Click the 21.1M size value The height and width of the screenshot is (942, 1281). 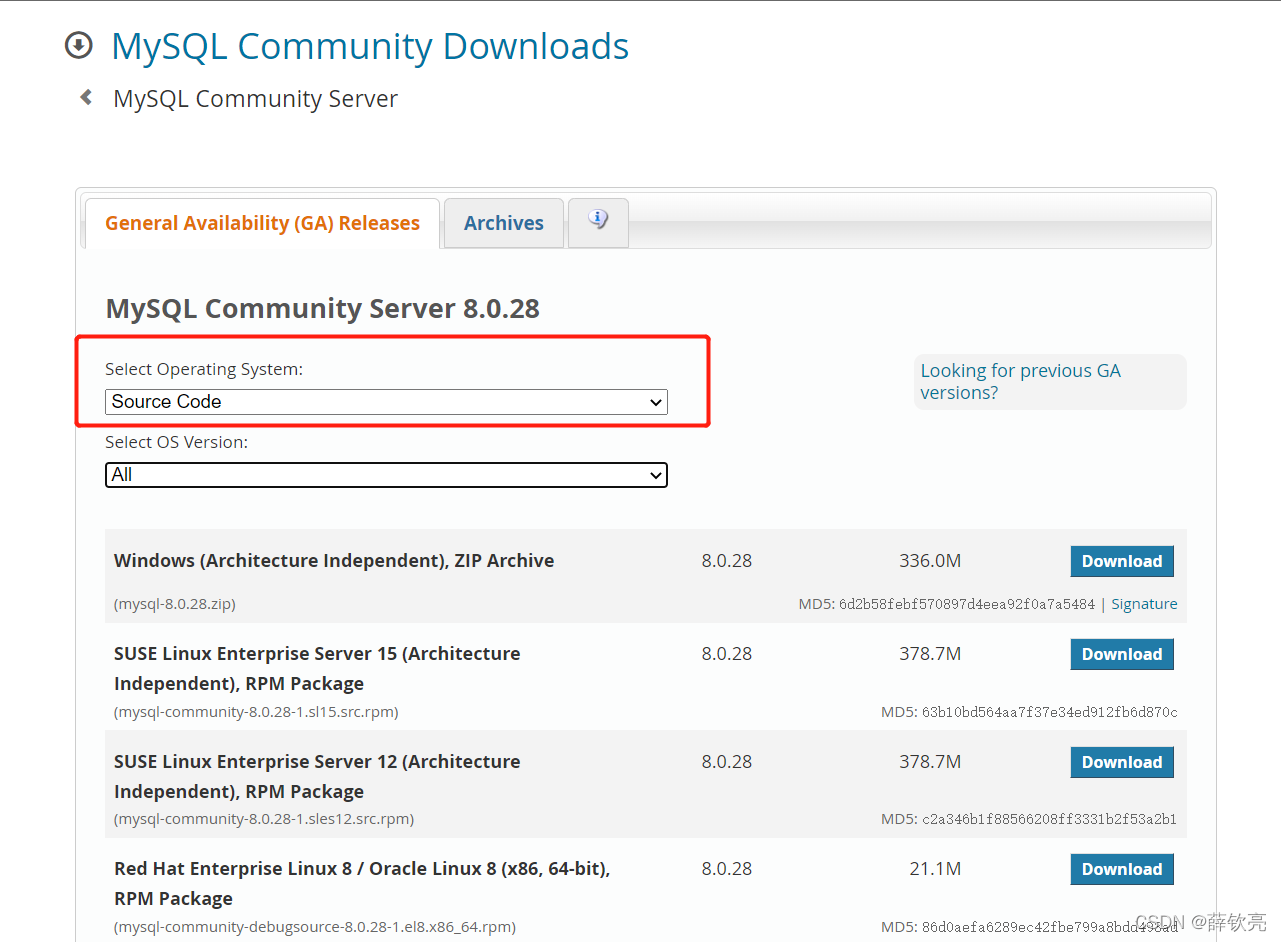[935, 869]
